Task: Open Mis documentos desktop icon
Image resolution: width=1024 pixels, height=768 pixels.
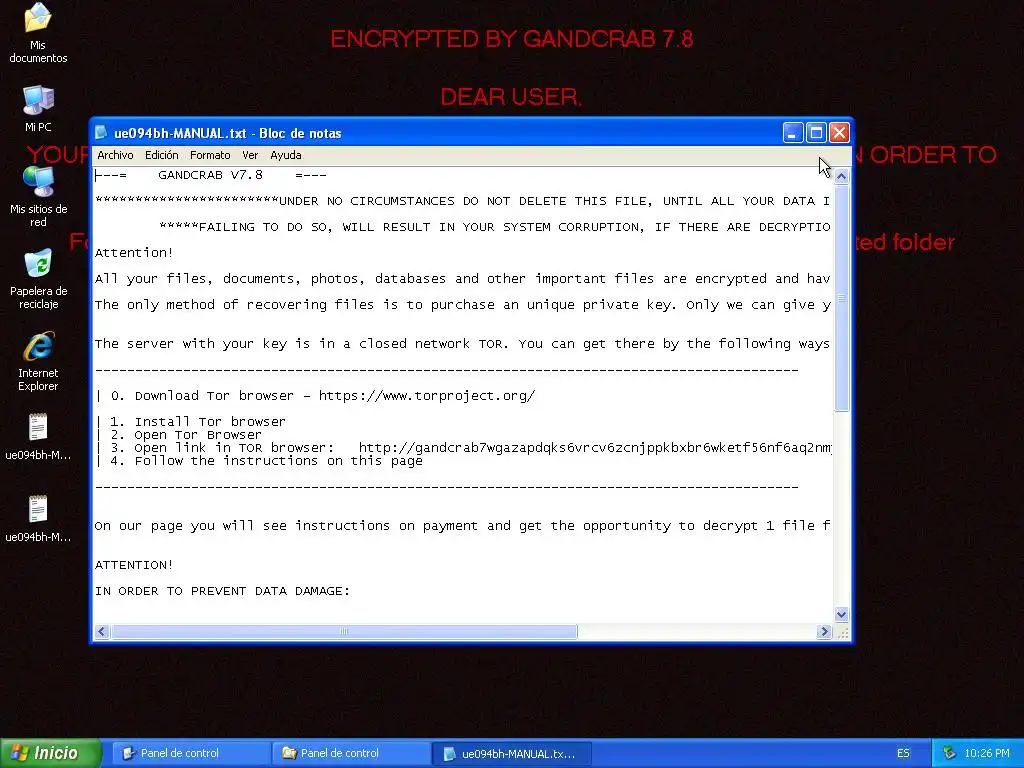Action: pos(38,33)
